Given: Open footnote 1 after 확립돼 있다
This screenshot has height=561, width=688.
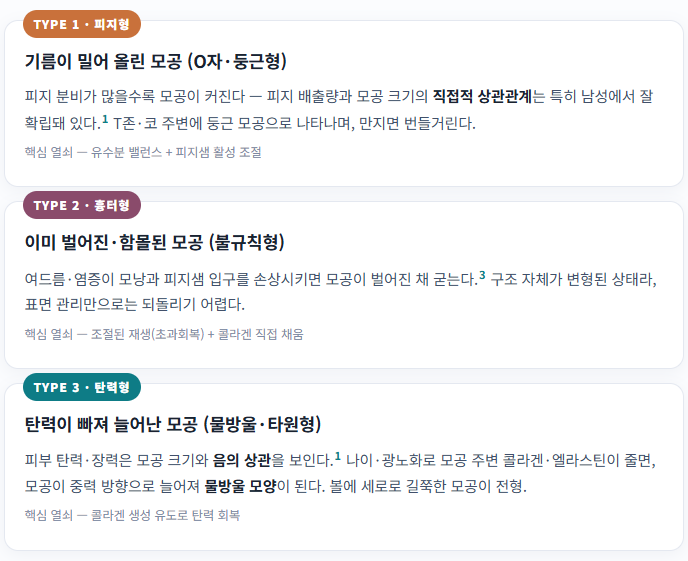Looking at the screenshot, I should coord(105,119).
